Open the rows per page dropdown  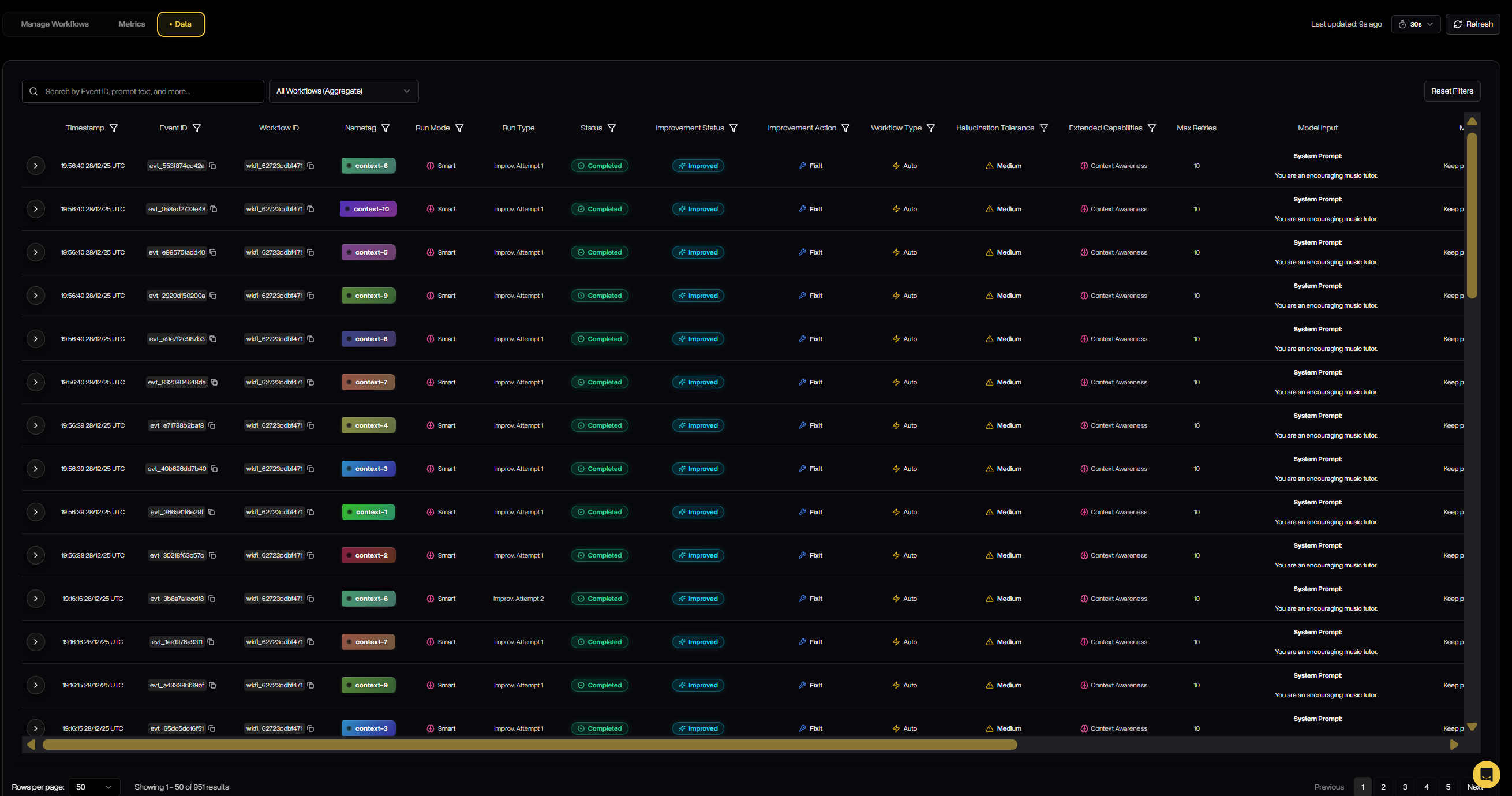[94, 787]
